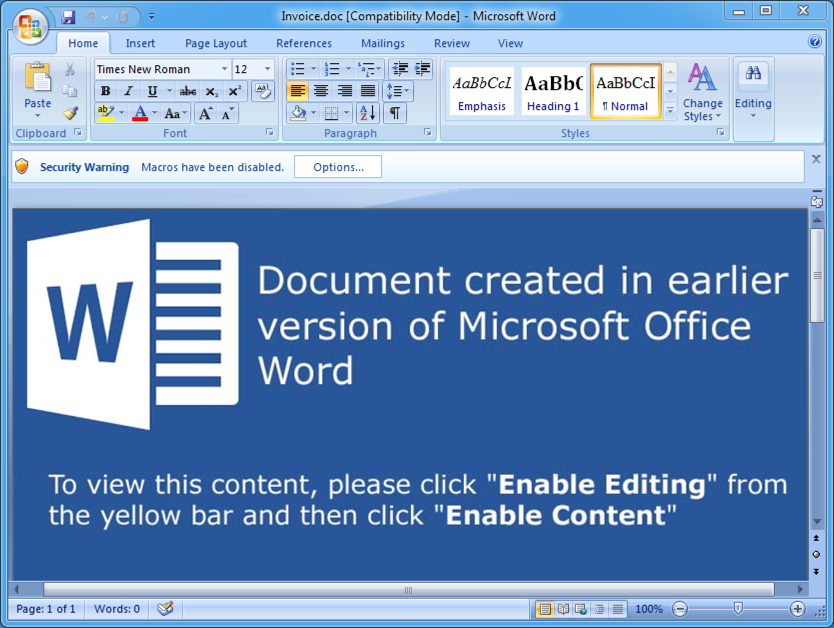The width and height of the screenshot is (834, 628).
Task: Click the 100% zoom level button
Action: (649, 609)
